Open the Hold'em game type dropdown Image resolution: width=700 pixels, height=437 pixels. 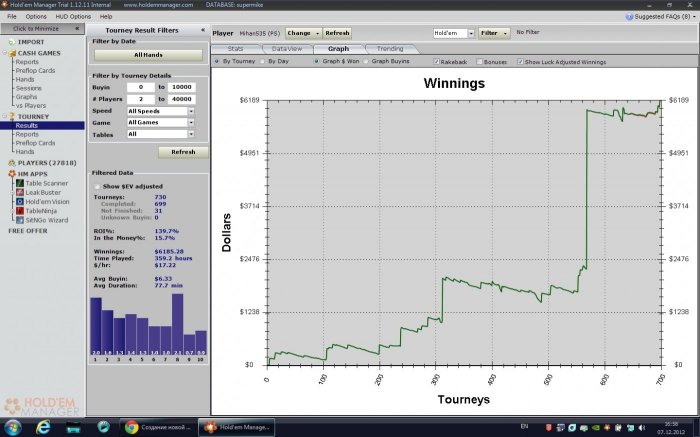pyautogui.click(x=471, y=33)
